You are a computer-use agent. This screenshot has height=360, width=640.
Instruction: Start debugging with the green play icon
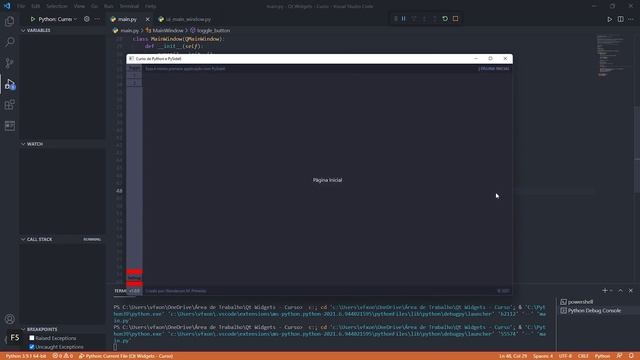[x=33, y=19]
